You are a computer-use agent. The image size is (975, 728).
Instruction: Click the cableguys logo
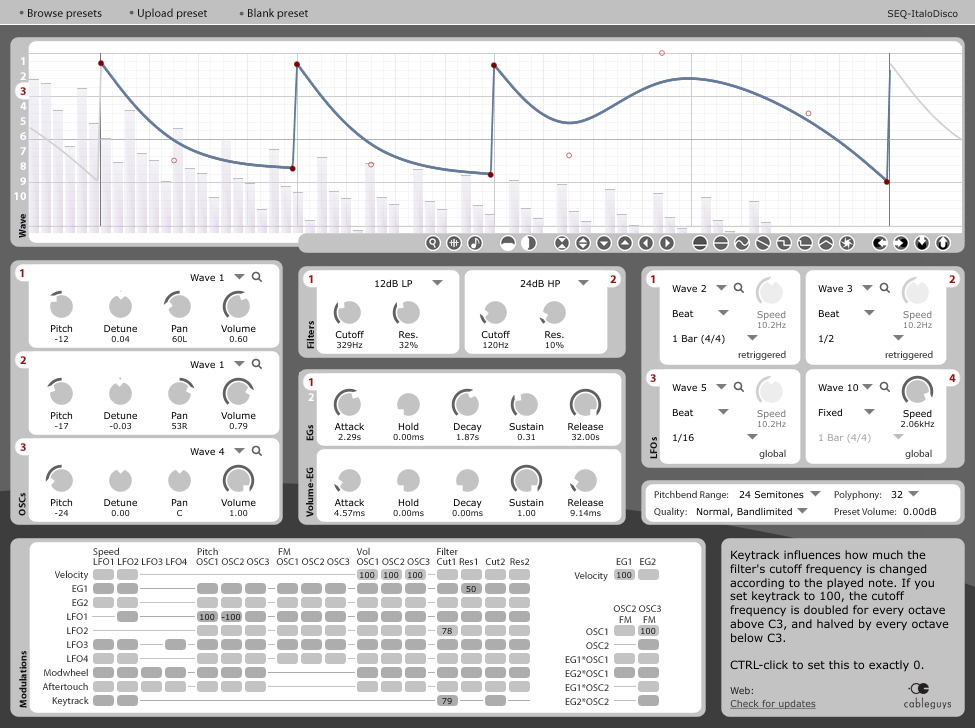coord(927,696)
